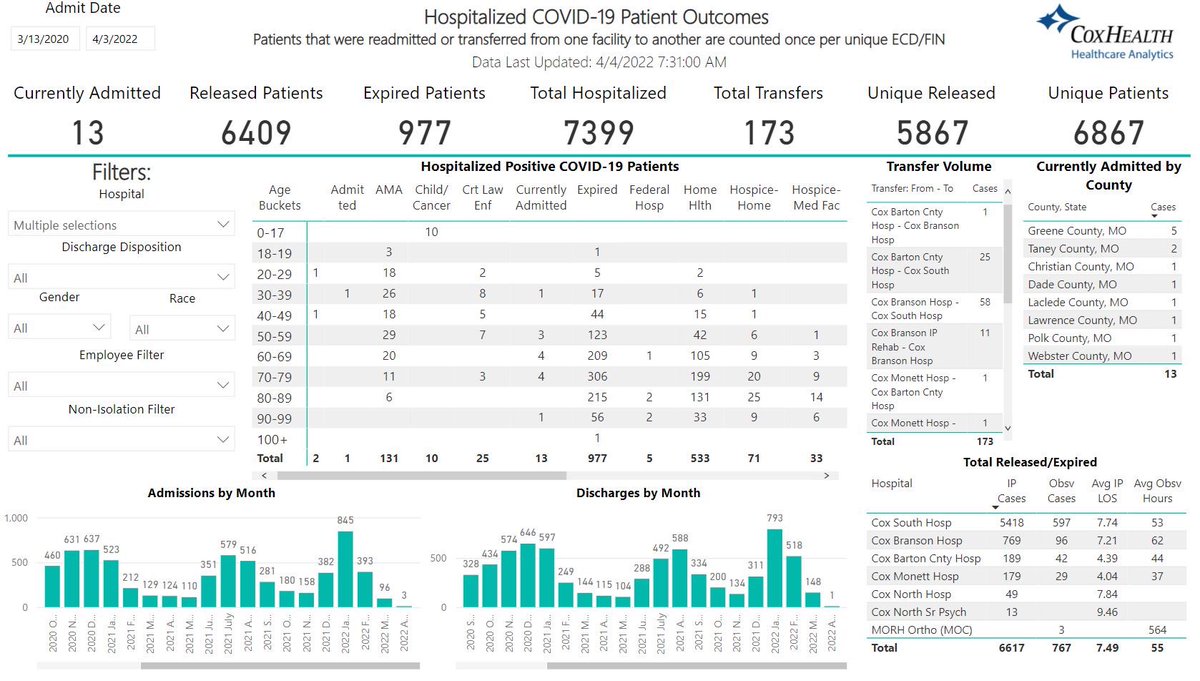Click the Transfer Volume scroll up arrow

tap(1007, 191)
